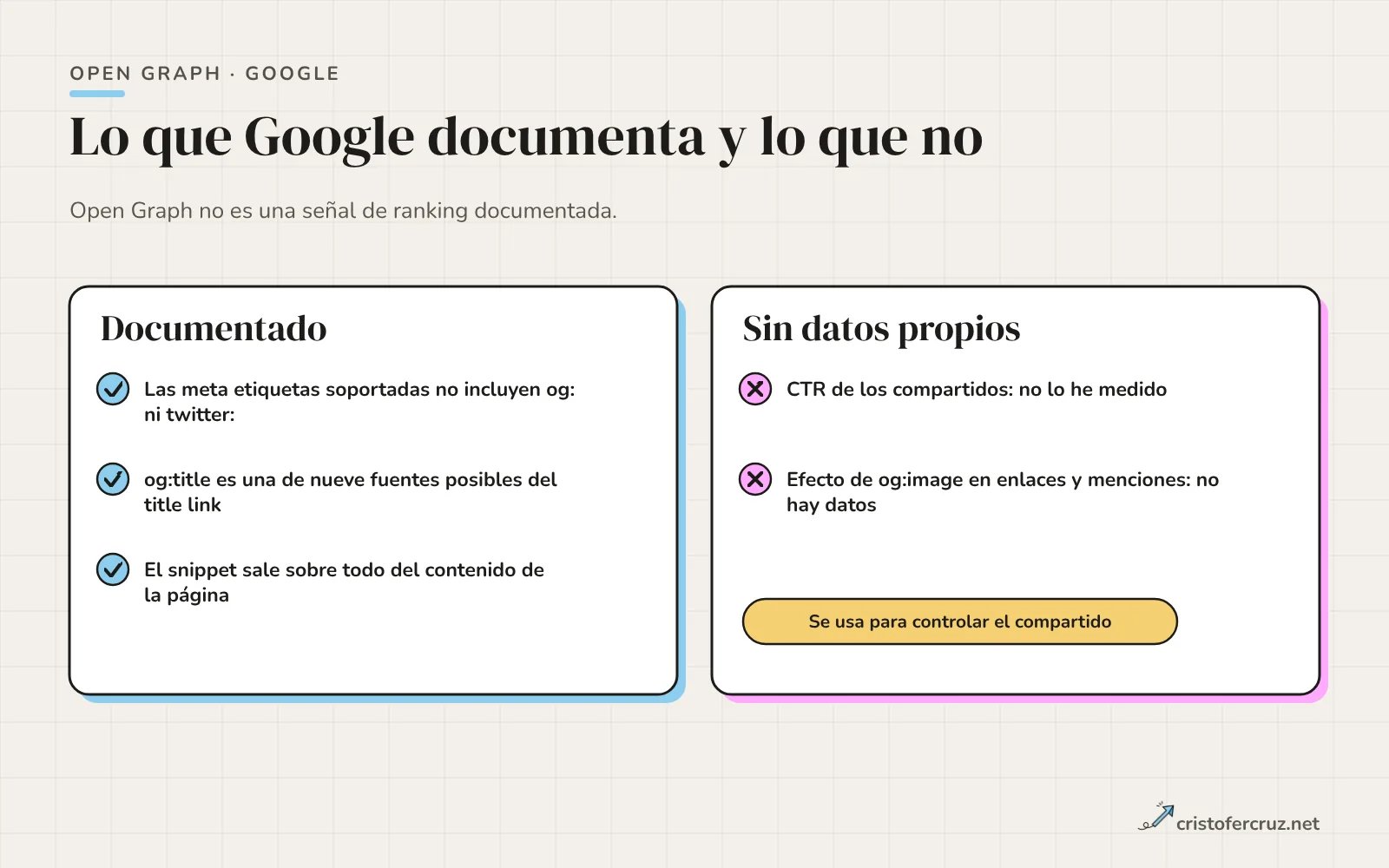Select the 'Documentado' card heading
The width and height of the screenshot is (1389, 868).
(214, 329)
